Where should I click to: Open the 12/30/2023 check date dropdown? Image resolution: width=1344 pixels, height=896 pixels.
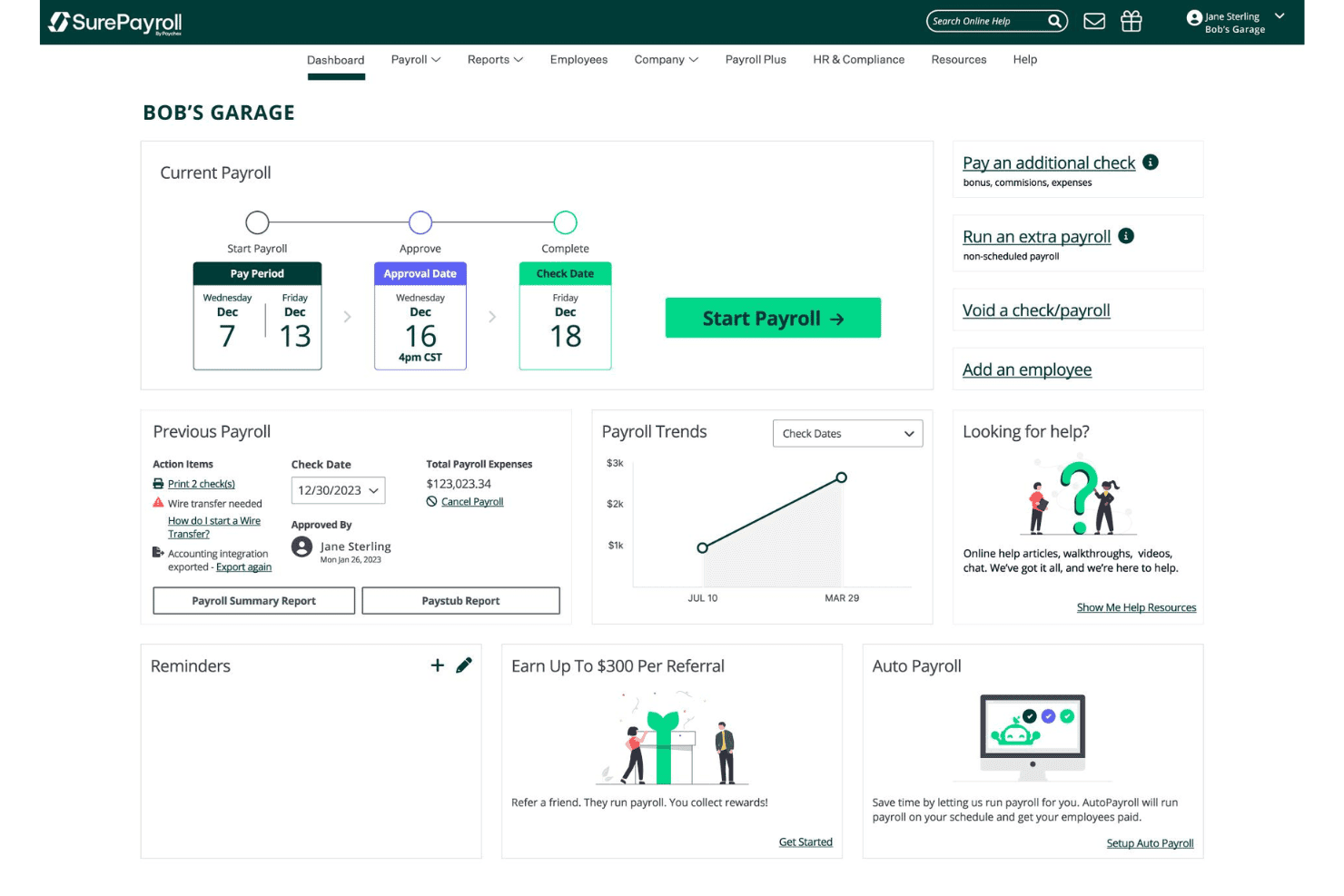(x=339, y=490)
